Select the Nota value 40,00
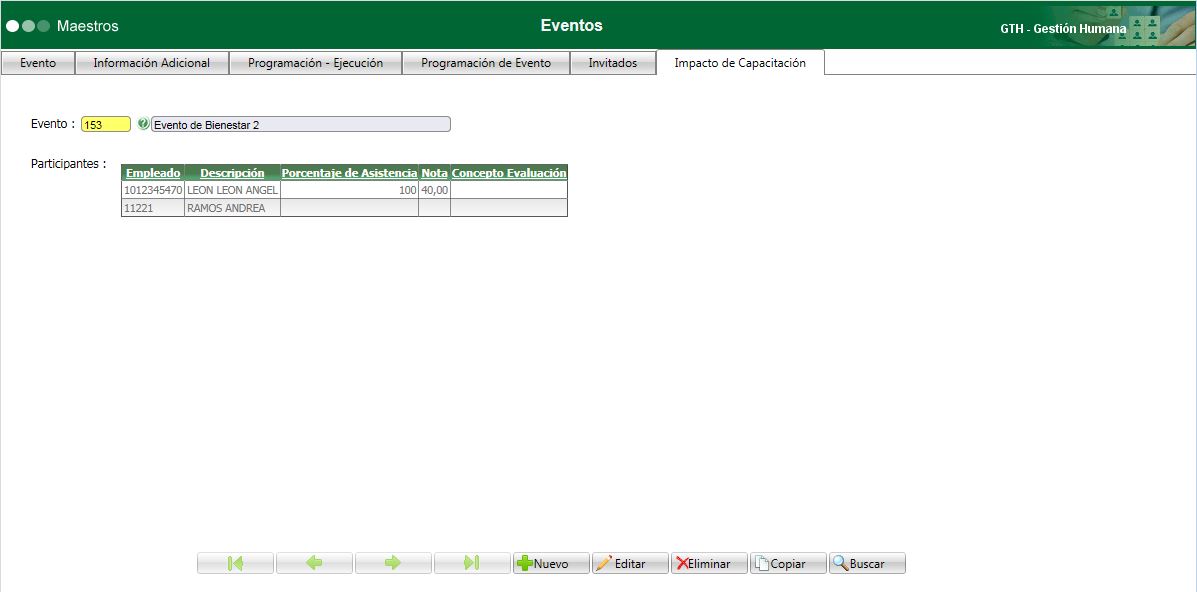The width and height of the screenshot is (1197, 592). 434,190
